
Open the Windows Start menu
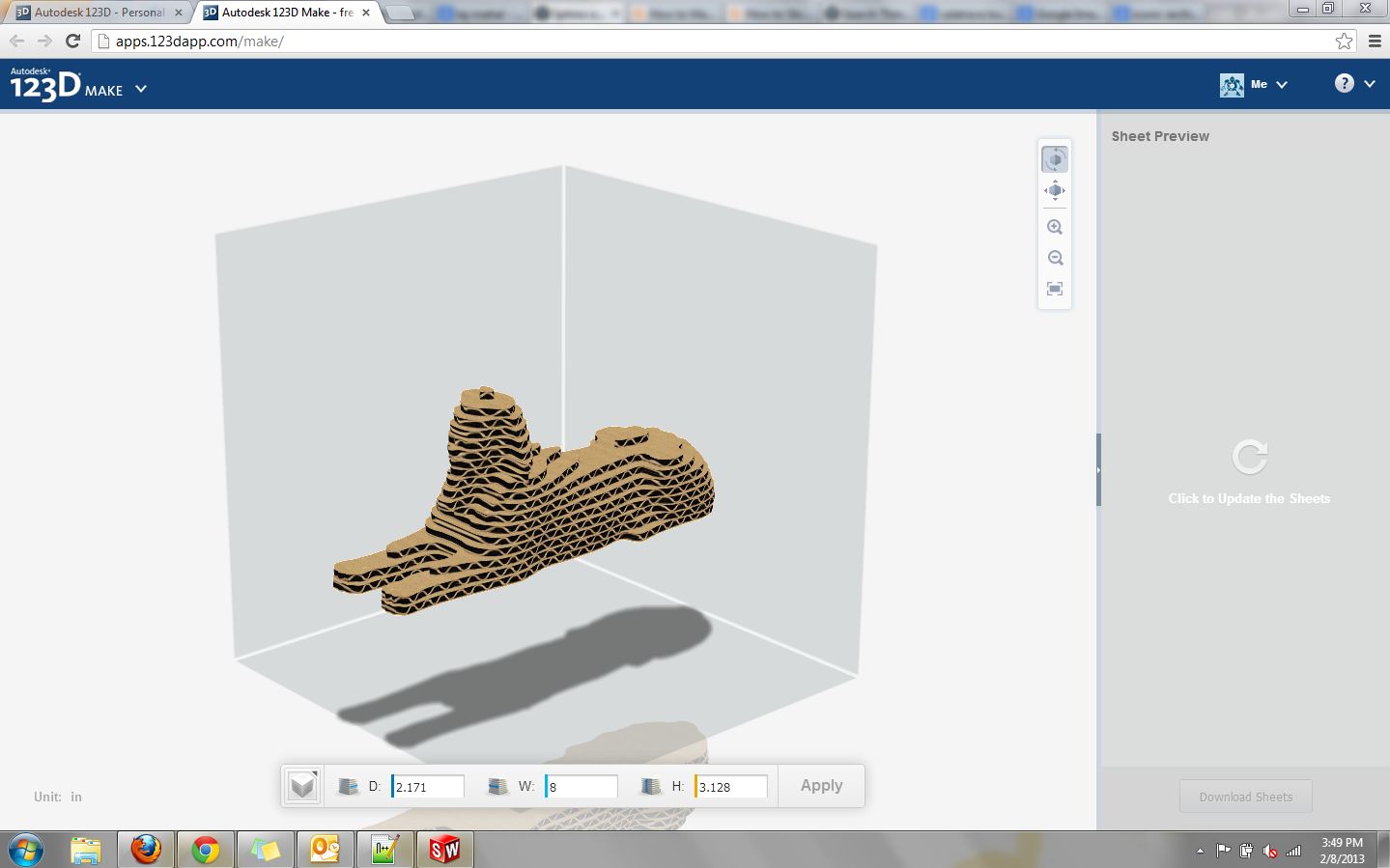click(x=26, y=850)
